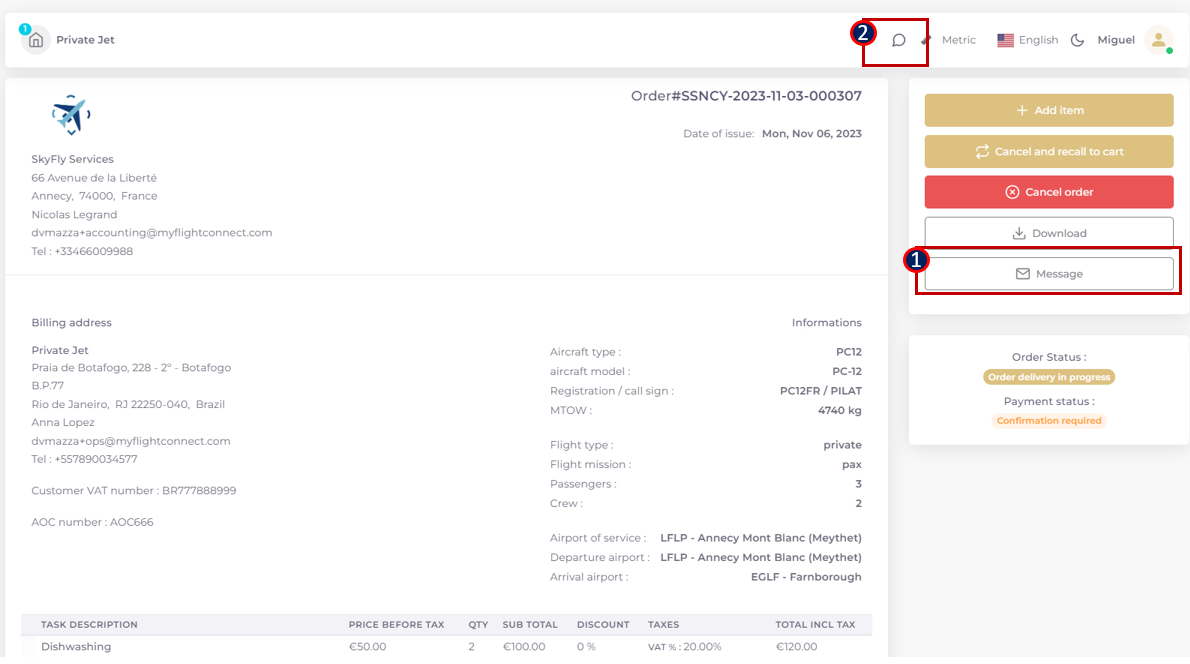Open the Message button
This screenshot has width=1190, height=664.
point(1049,274)
